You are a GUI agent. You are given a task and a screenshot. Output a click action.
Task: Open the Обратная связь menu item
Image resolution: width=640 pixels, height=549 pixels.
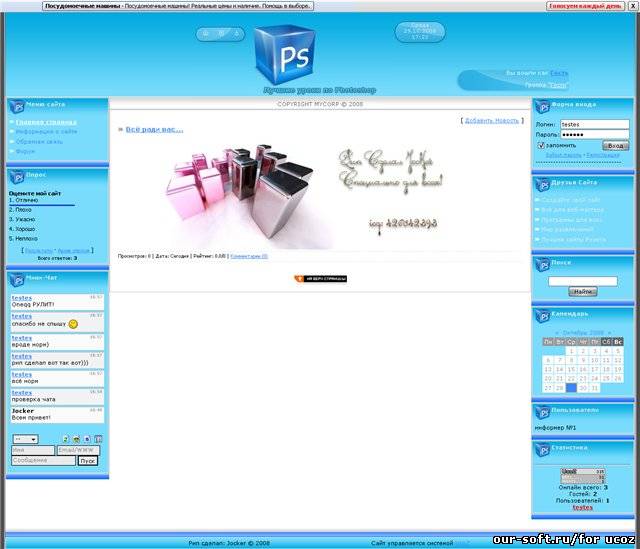pos(39,142)
